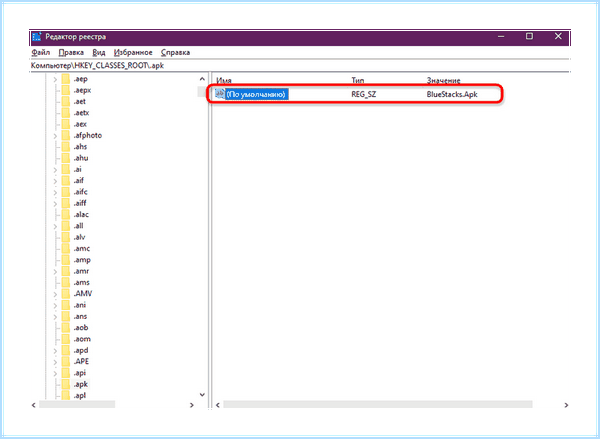Click the tree pane scroll right arrow

pyautogui.click(x=192, y=405)
